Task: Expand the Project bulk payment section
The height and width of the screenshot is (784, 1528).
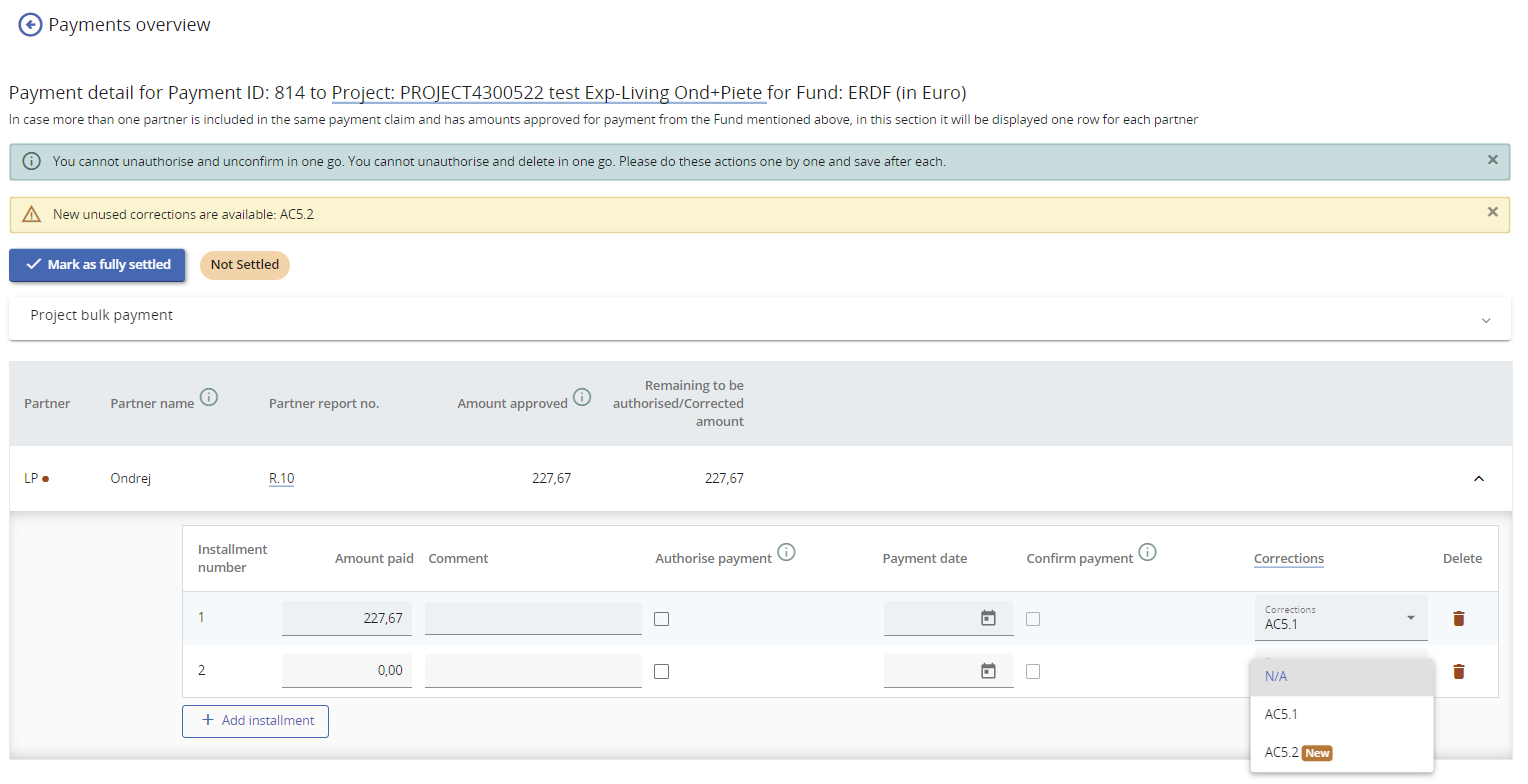Action: pos(1485,320)
